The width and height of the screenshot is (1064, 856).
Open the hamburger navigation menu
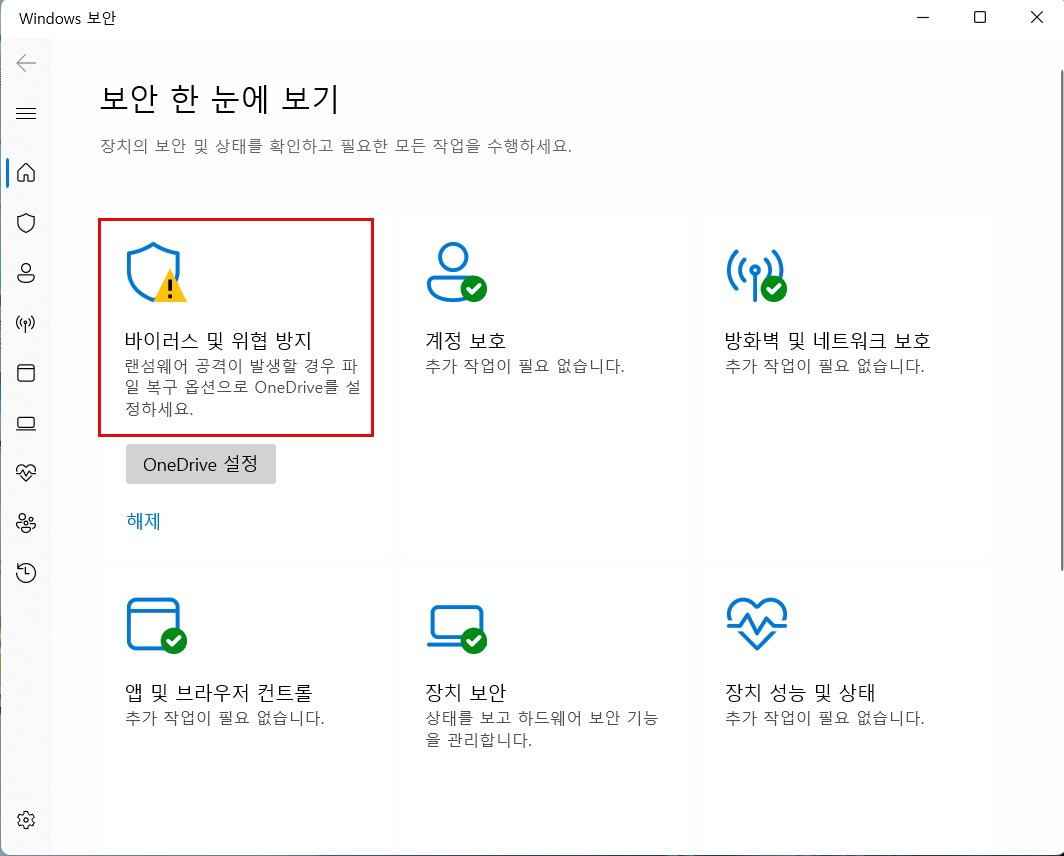[26, 113]
